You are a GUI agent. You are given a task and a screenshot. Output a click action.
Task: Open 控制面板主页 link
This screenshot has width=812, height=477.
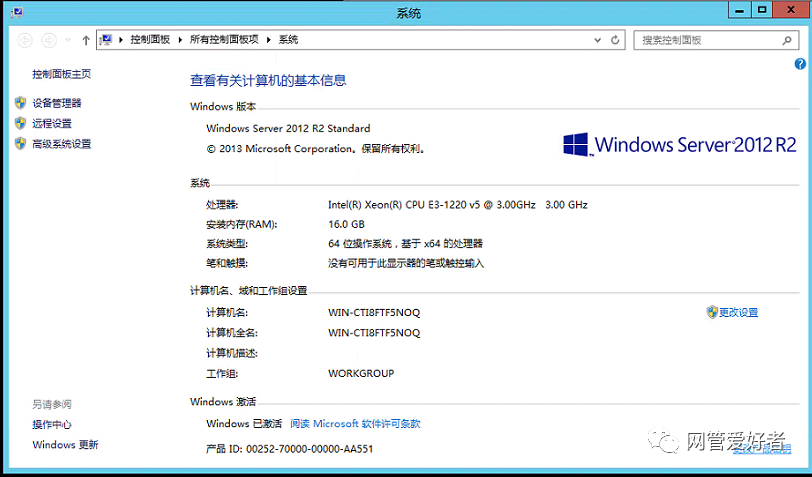[x=62, y=74]
